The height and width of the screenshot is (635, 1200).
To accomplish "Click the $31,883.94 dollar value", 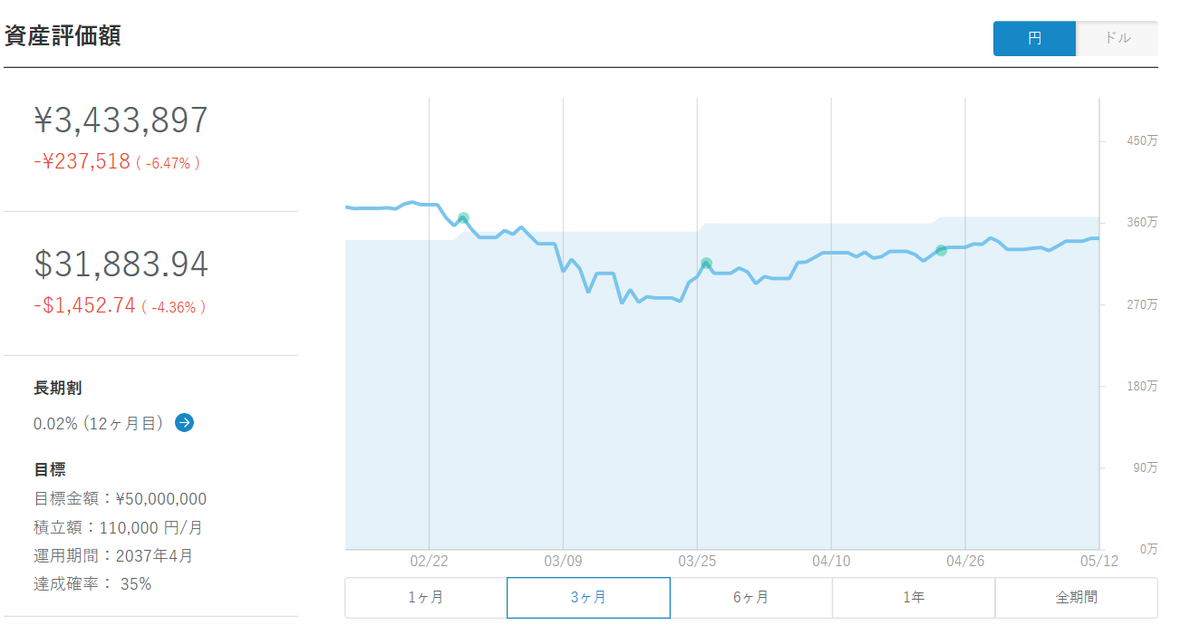I will 121,264.
